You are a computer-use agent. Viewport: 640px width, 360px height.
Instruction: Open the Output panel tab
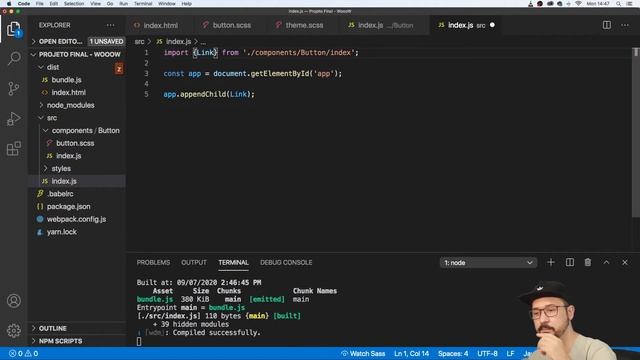click(194, 262)
